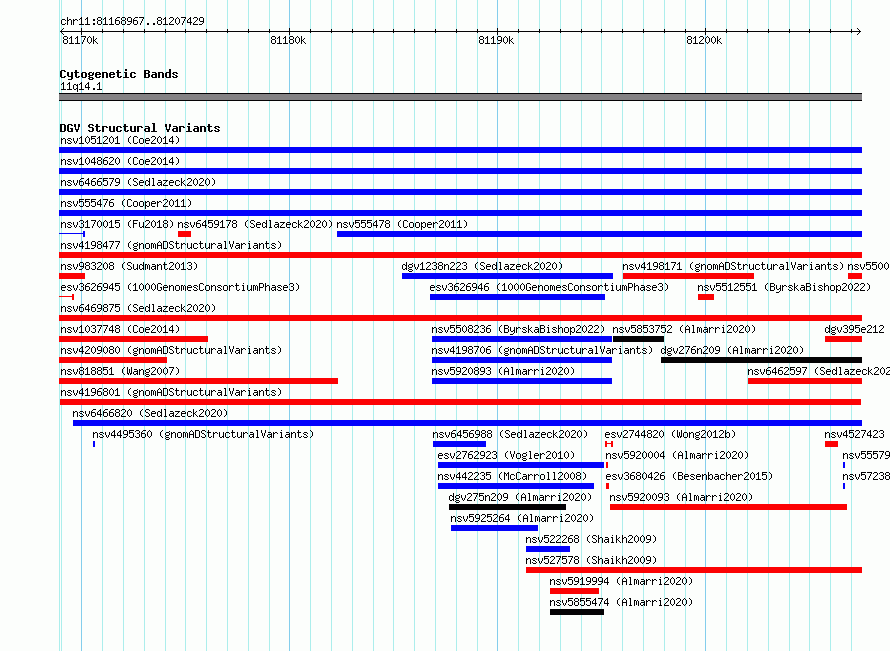Open nsv818851 (Wang2007) label
Screen dimensions: 890x651
point(120,371)
